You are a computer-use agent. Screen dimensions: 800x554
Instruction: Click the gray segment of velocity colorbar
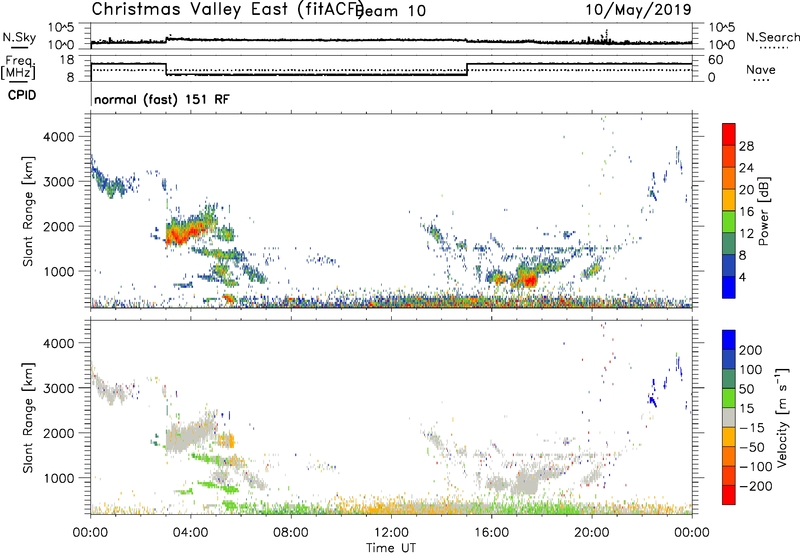729,417
